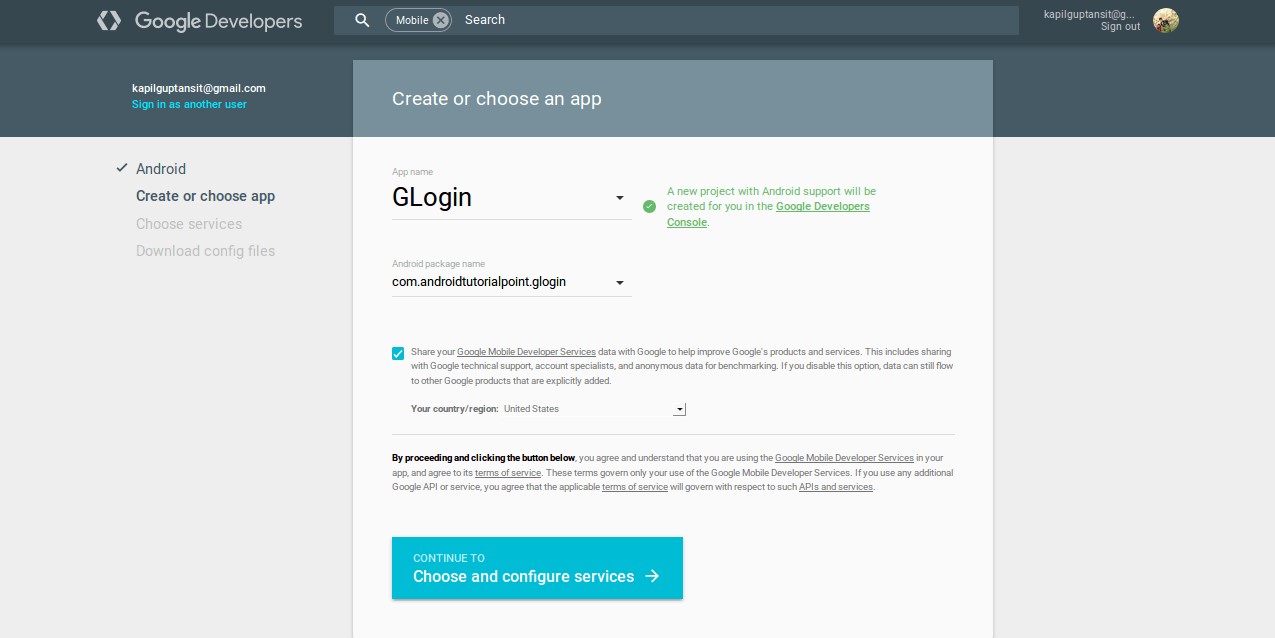This screenshot has height=638, width=1275.
Task: Click the Google Developers logo icon
Action: point(109,20)
